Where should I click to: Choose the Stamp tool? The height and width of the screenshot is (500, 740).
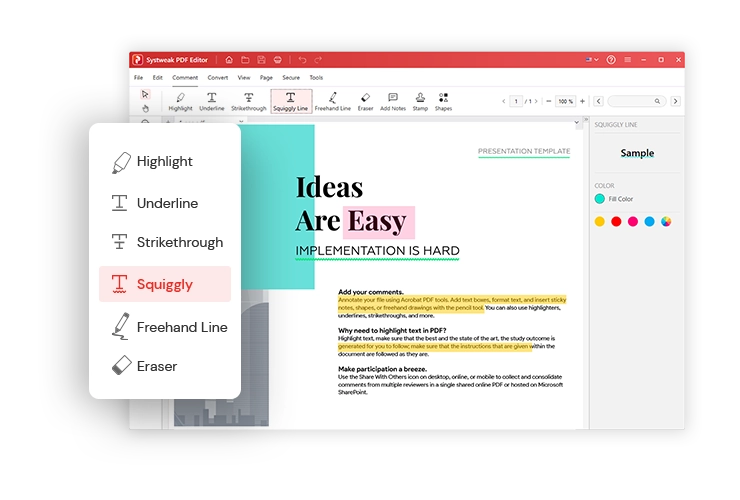click(420, 102)
